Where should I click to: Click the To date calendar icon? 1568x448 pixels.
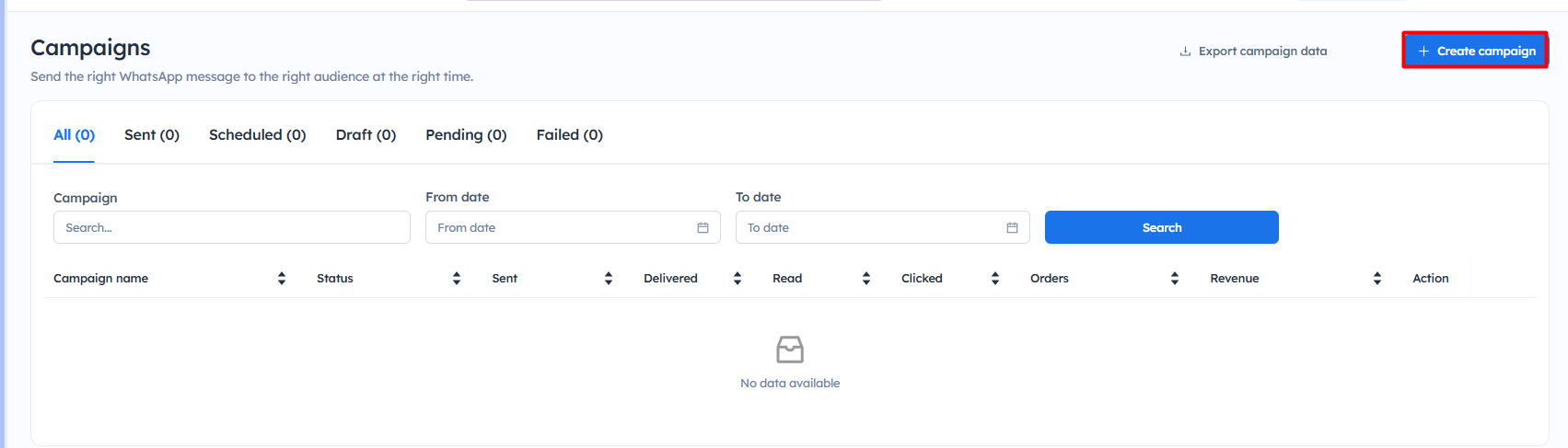[x=1012, y=228]
